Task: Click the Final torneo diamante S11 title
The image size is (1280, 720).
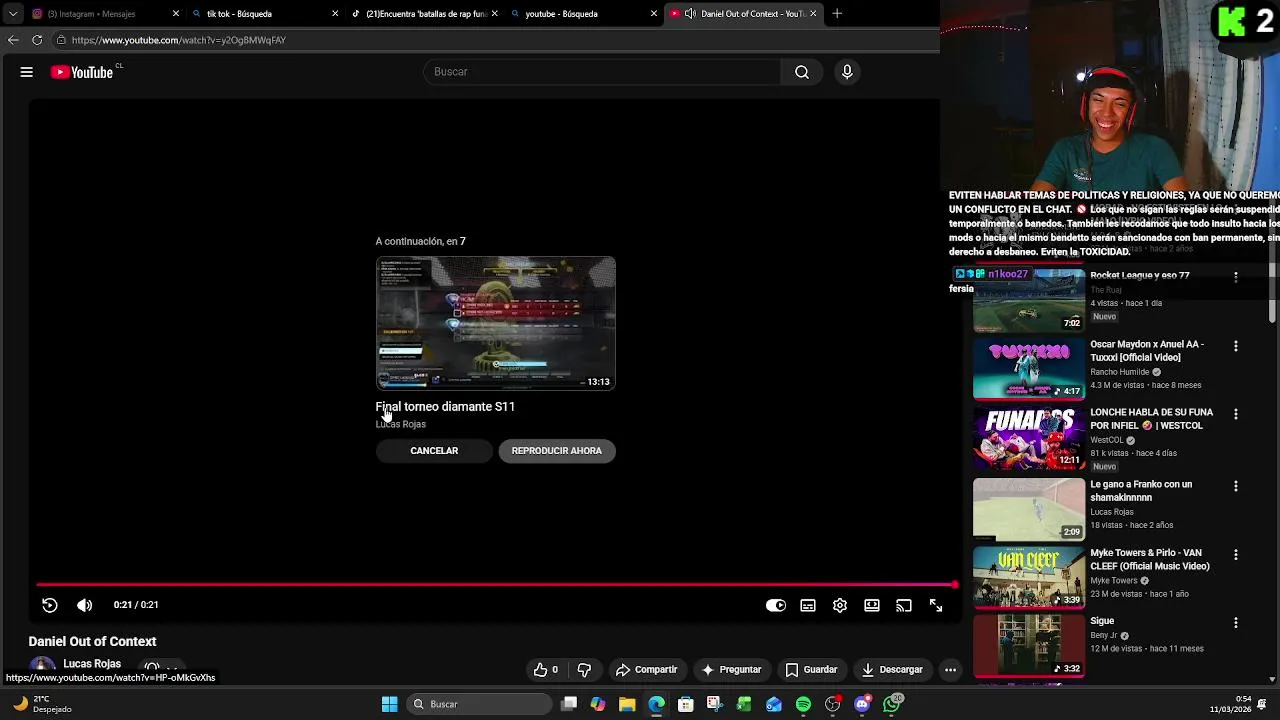Action: 445,407
